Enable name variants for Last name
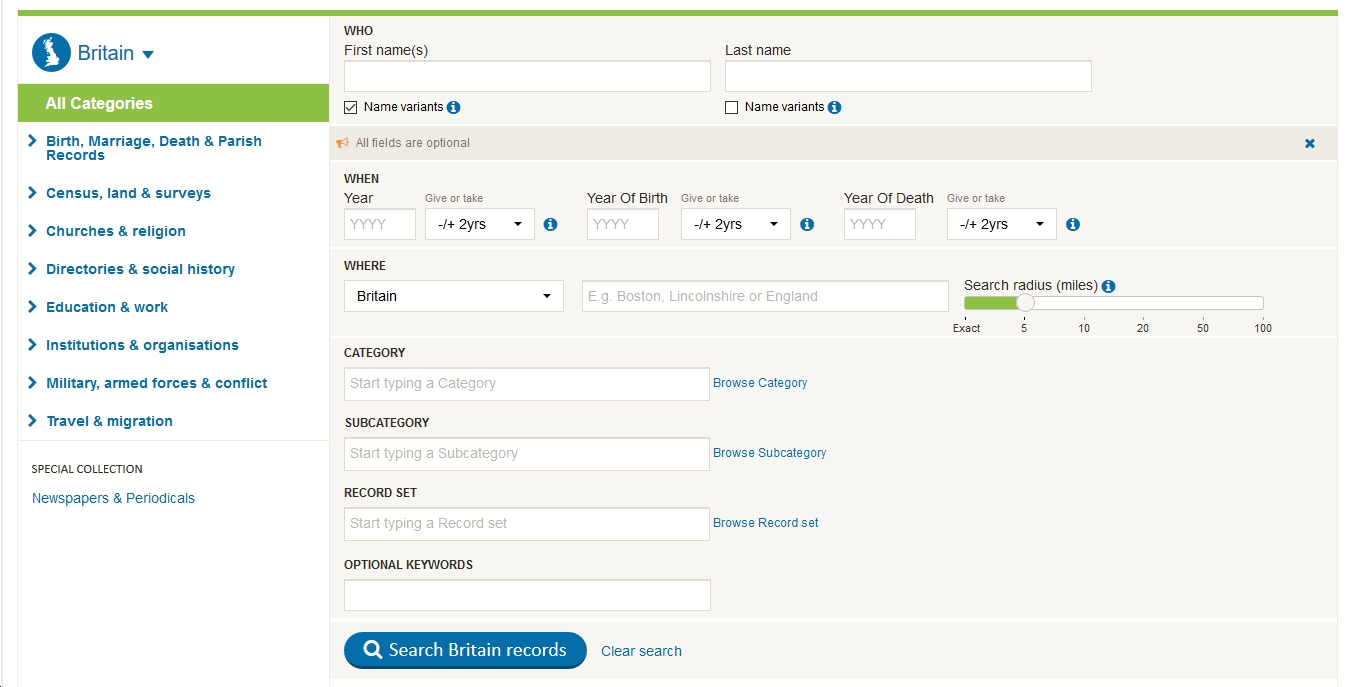 click(x=731, y=107)
